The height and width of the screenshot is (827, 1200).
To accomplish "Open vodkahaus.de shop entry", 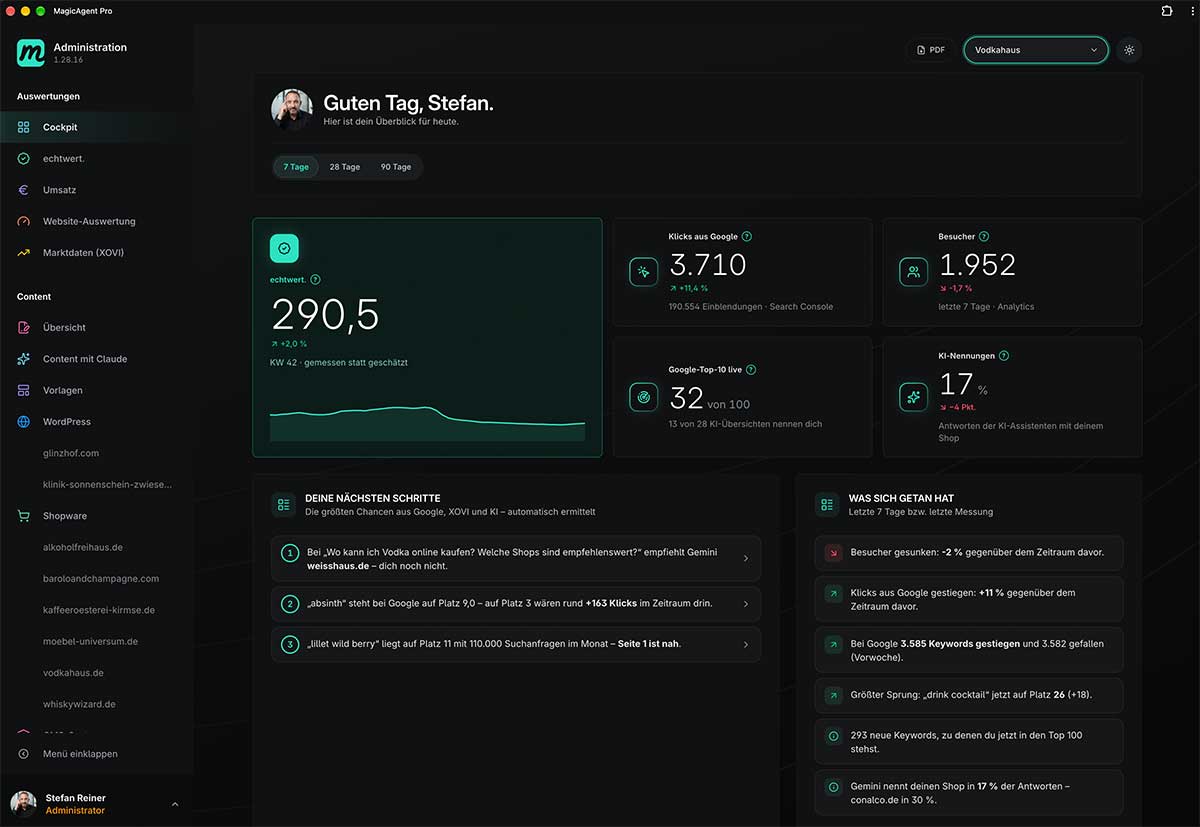I will click(73, 673).
